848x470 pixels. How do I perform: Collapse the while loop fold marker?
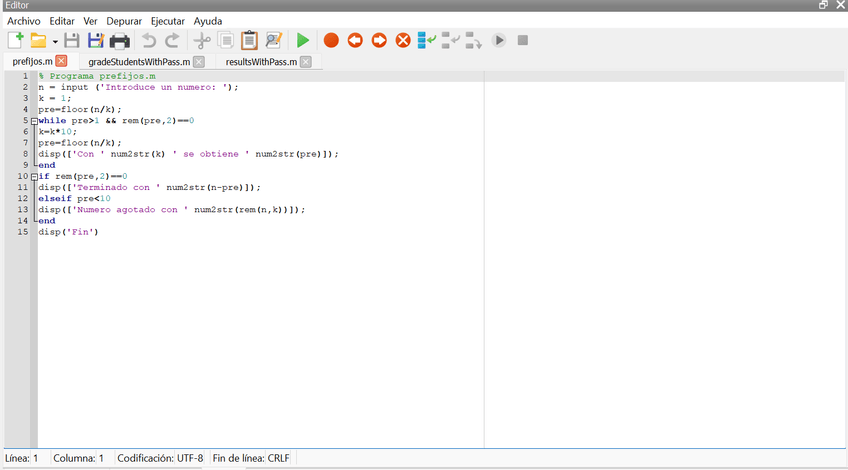coord(34,121)
